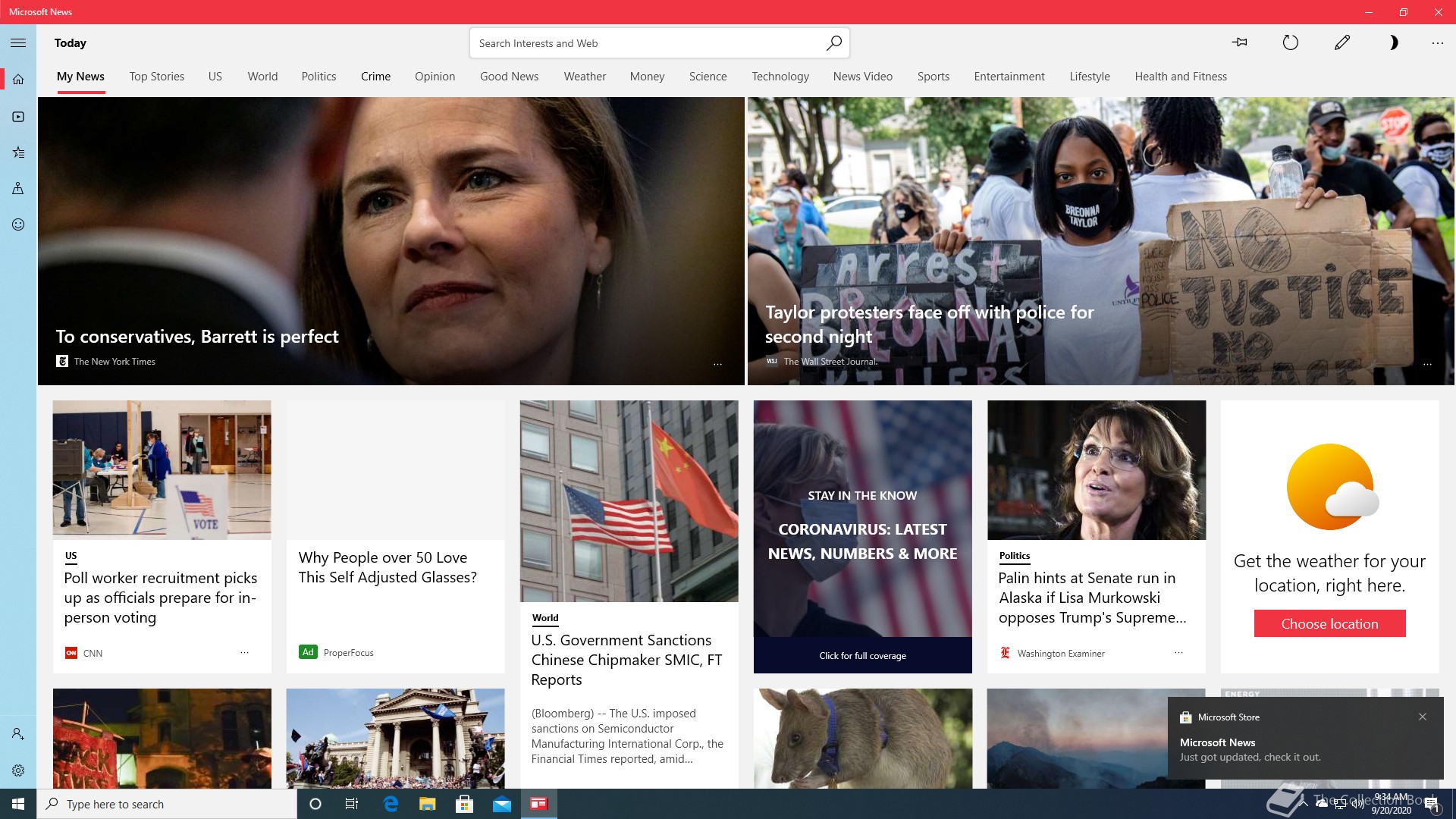
Task: Open options for the CNN poll worker story
Action: click(x=244, y=652)
